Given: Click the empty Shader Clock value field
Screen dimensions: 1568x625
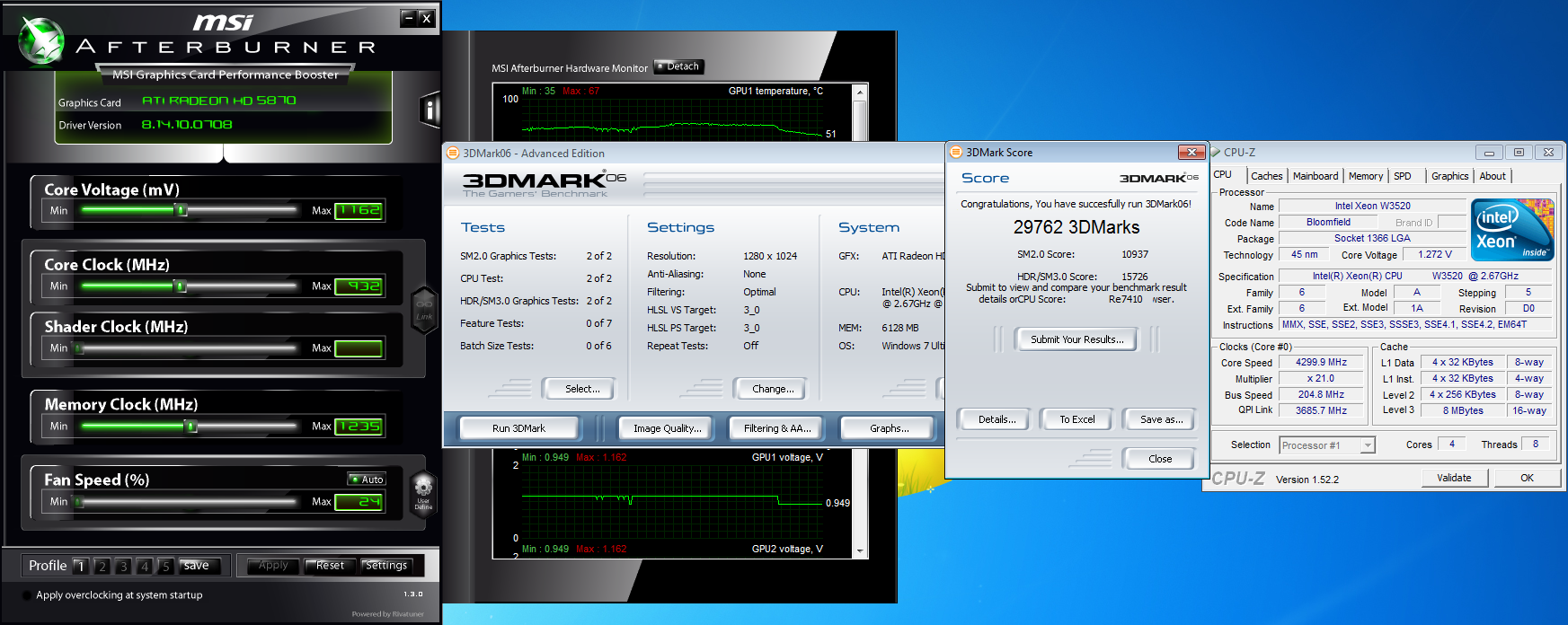Looking at the screenshot, I should pos(359,348).
